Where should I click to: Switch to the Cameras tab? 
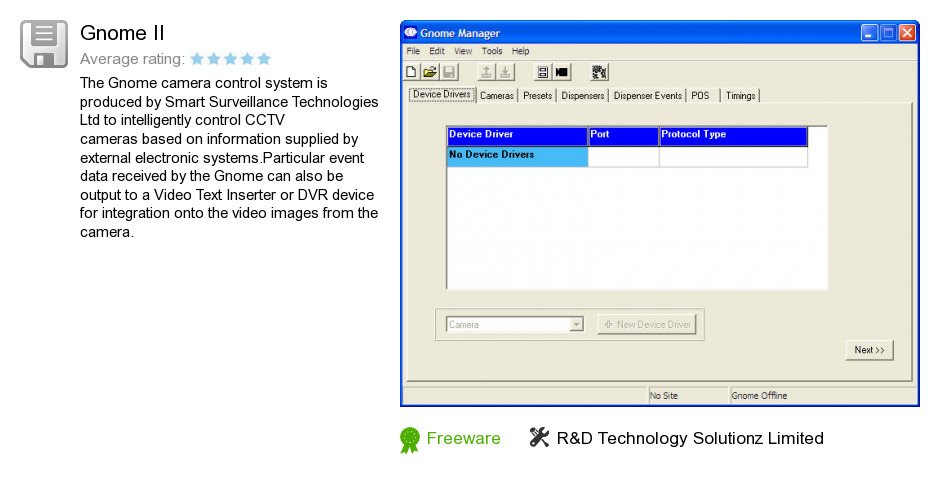click(497, 95)
